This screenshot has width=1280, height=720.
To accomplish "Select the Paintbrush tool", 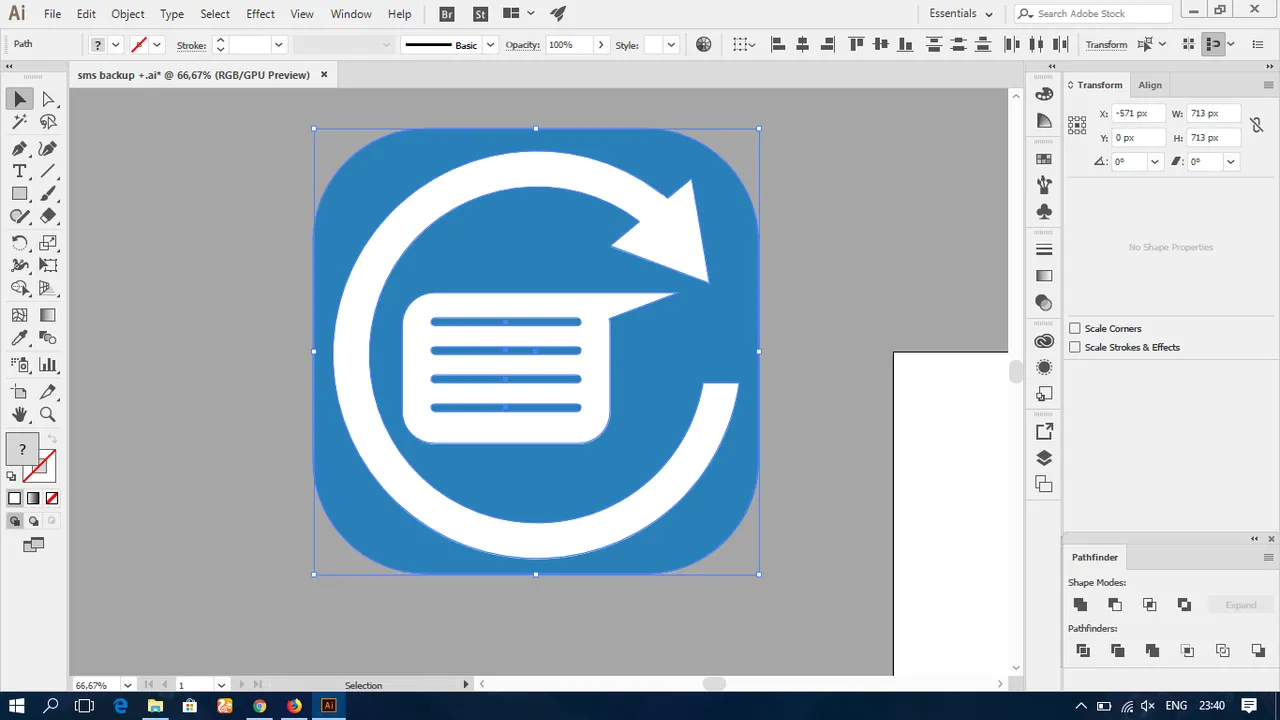I will [x=48, y=194].
